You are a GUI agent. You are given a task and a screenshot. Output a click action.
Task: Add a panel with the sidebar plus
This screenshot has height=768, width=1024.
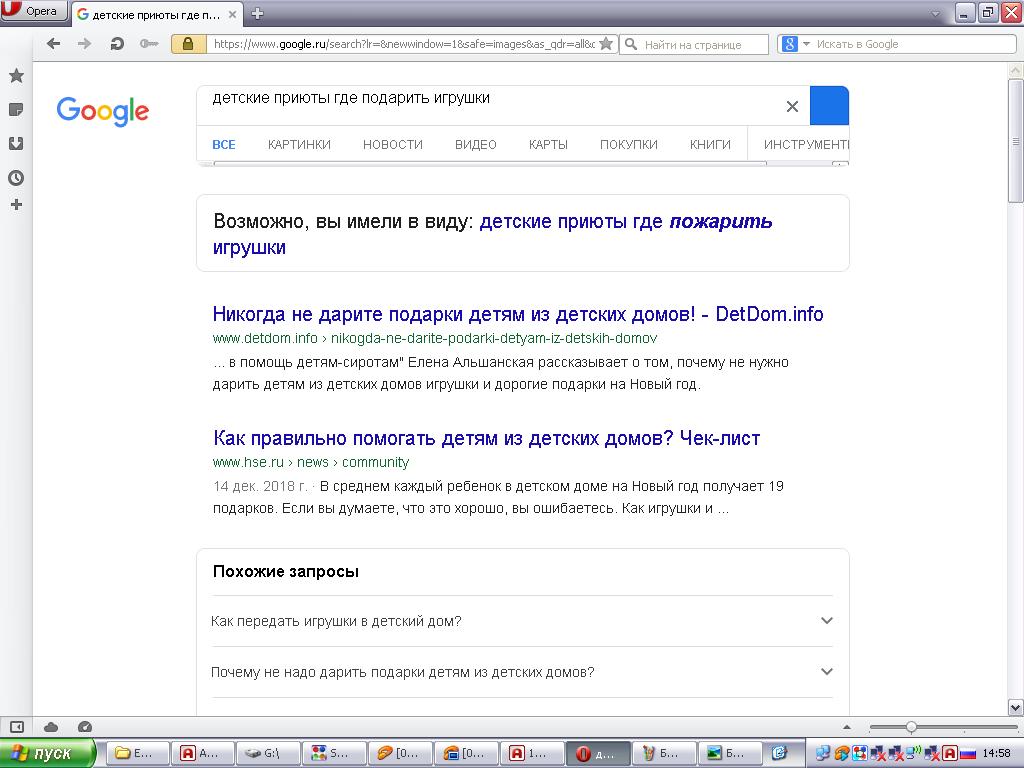pos(16,205)
